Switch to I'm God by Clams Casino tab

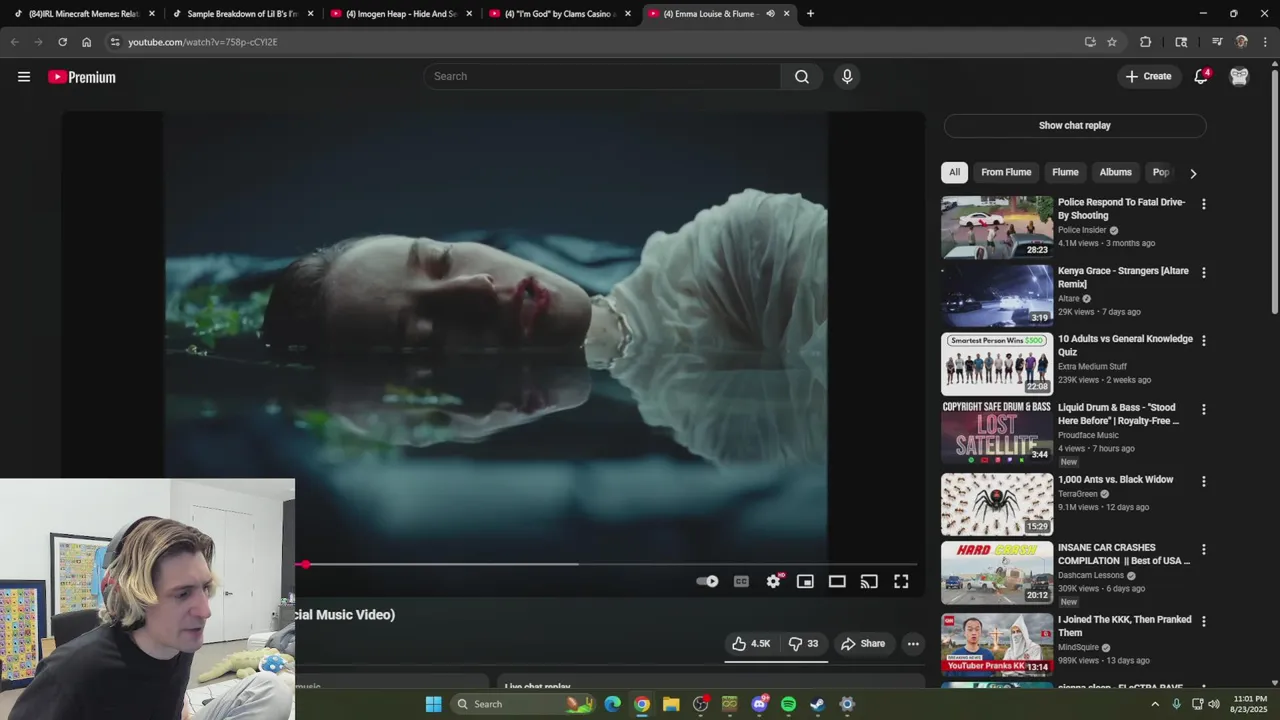[x=559, y=14]
